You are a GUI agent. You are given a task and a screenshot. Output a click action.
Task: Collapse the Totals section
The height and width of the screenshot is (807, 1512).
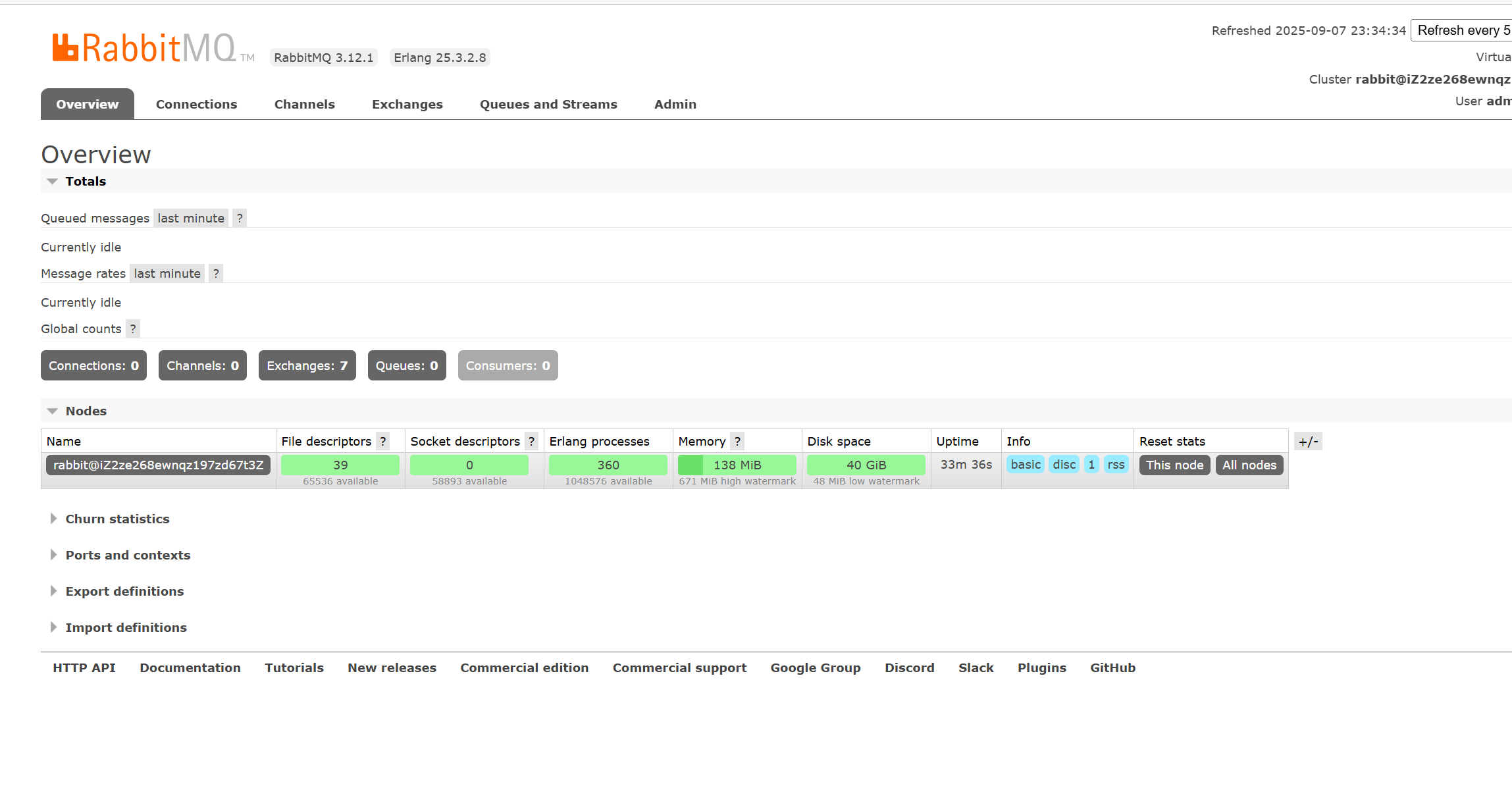click(x=86, y=181)
